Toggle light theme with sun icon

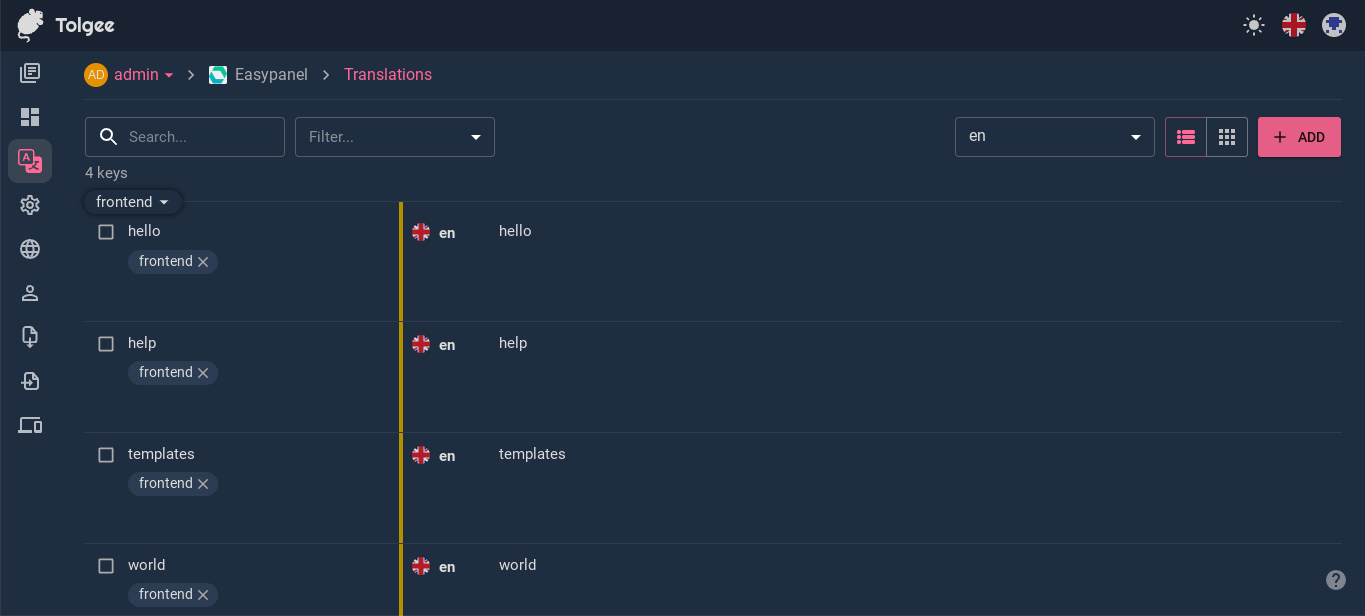[1253, 25]
